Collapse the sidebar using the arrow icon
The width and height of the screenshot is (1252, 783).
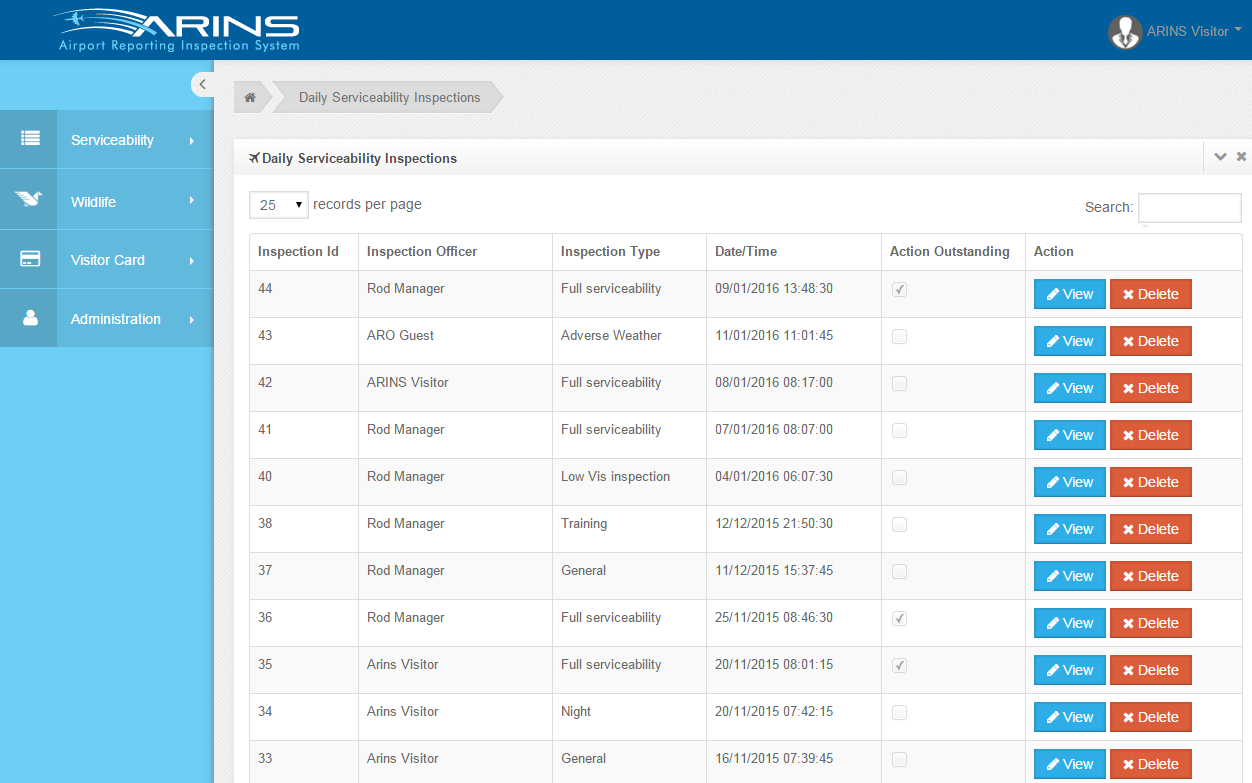(x=203, y=84)
